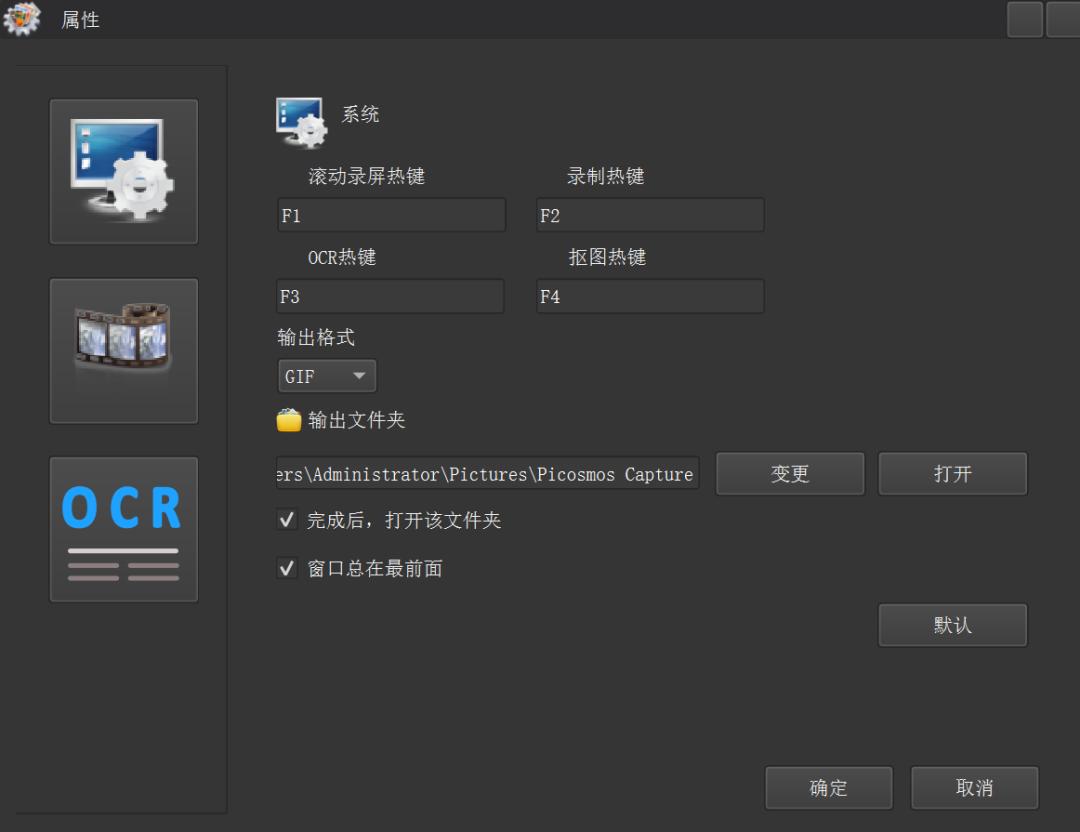1080x832 pixels.
Task: Switch to the video recording settings tab
Action: (123, 350)
